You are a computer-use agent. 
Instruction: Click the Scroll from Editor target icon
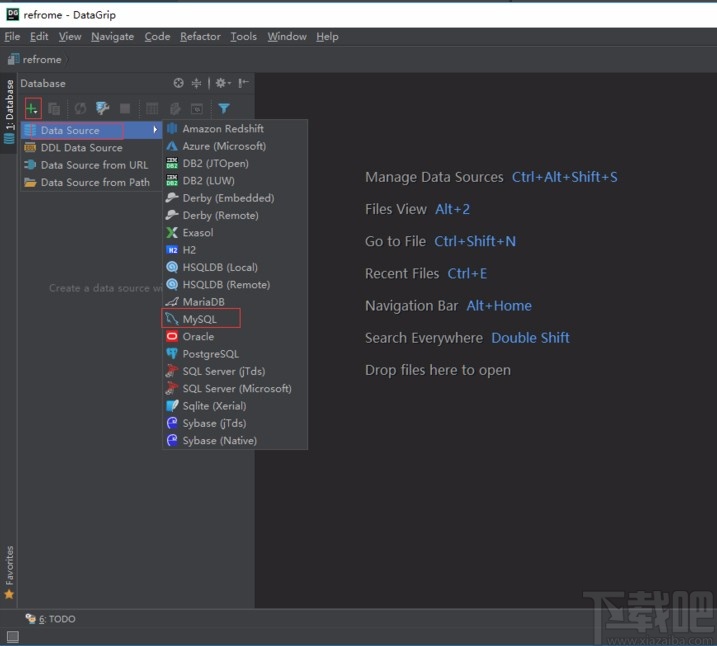click(178, 83)
